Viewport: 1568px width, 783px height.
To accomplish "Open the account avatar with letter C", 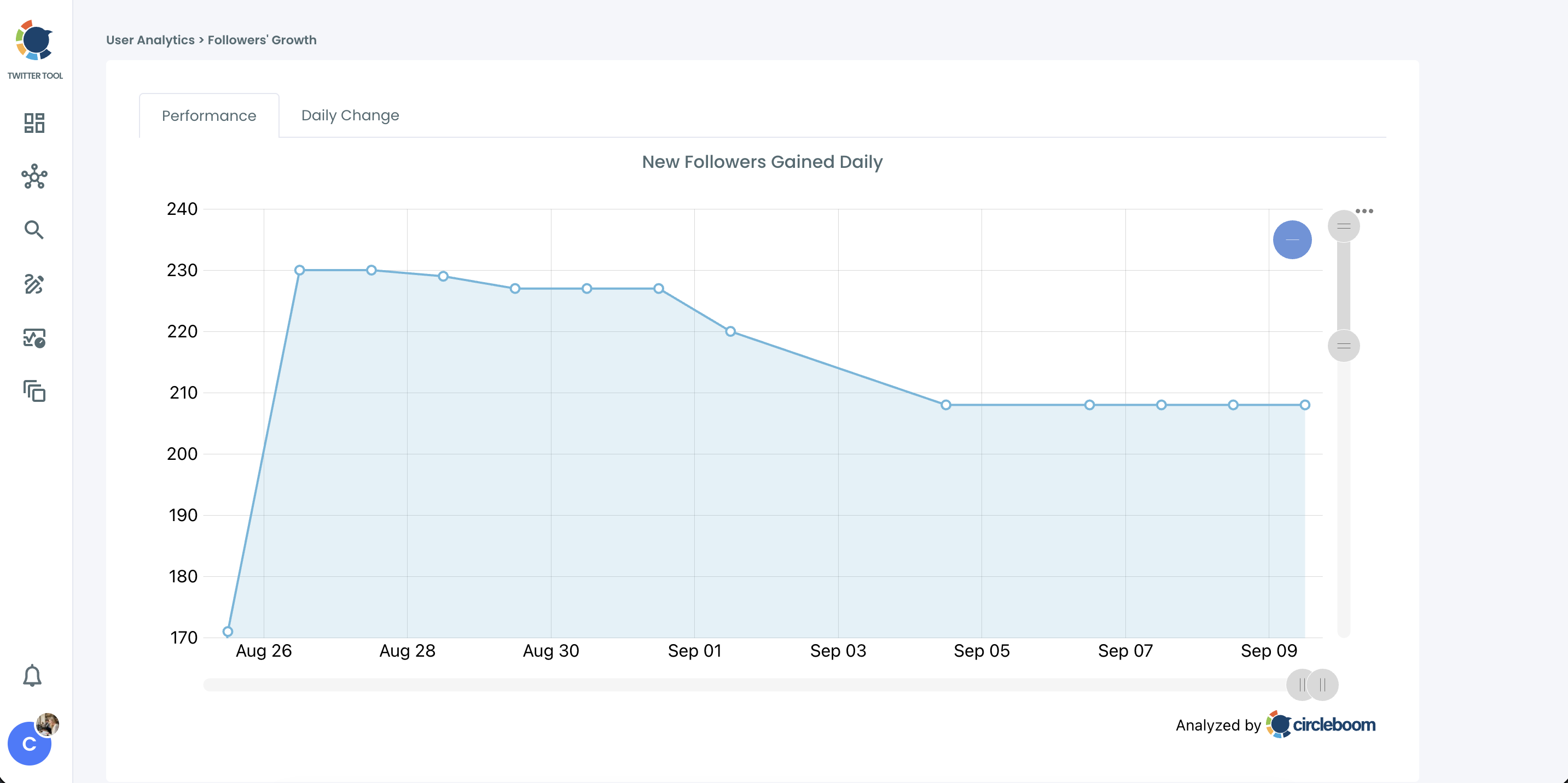I will [x=29, y=744].
